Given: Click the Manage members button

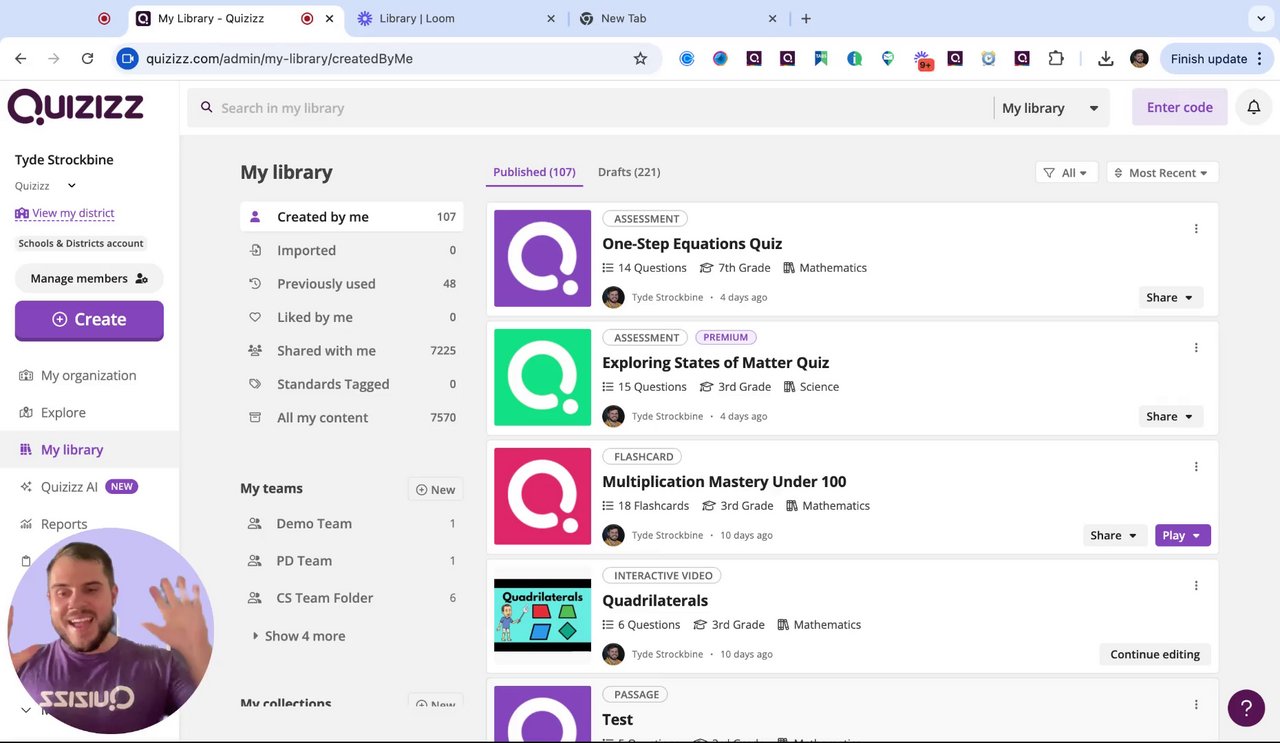Looking at the screenshot, I should pyautogui.click(x=89, y=279).
